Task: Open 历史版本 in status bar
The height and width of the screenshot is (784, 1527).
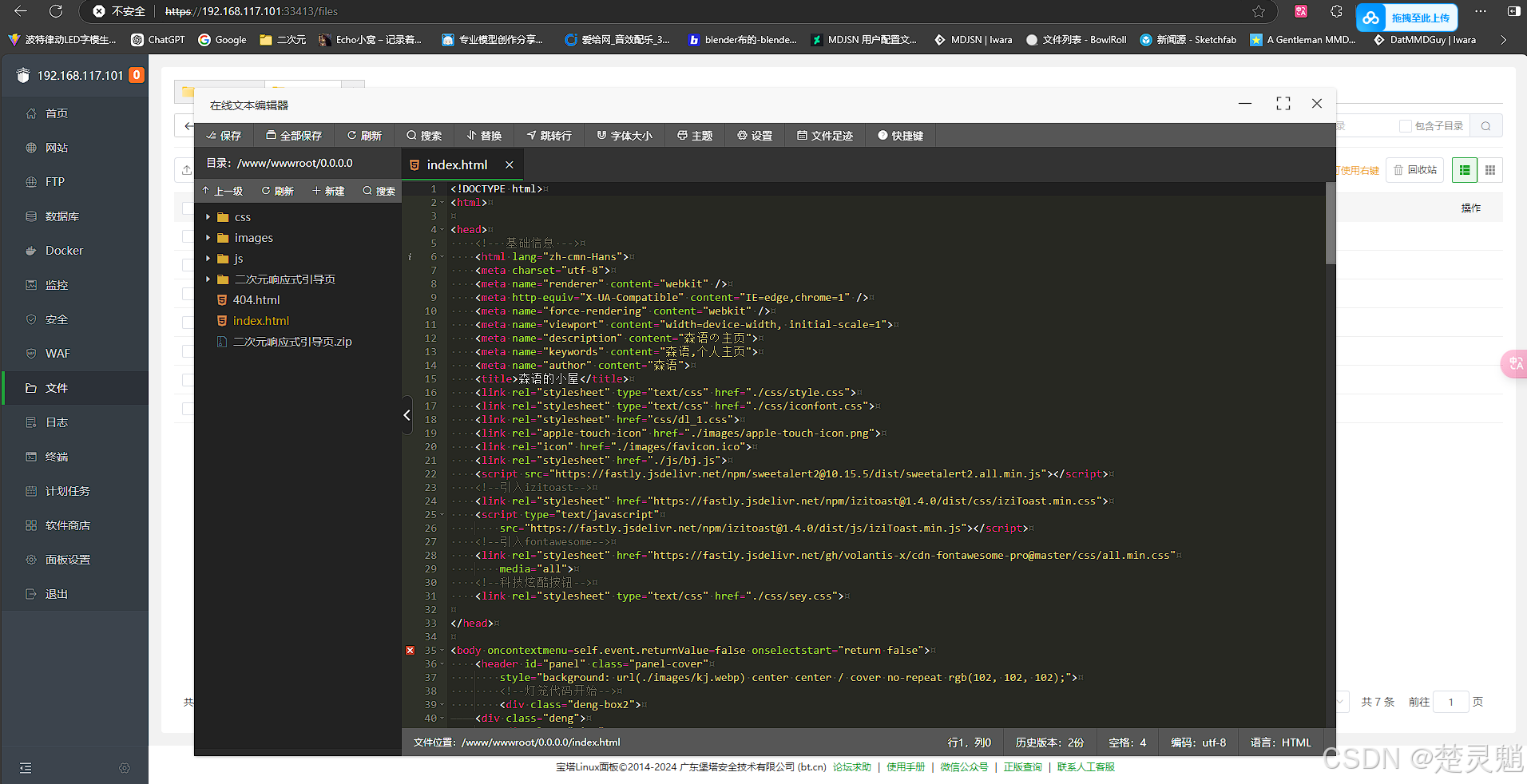Action: pyautogui.click(x=1049, y=742)
